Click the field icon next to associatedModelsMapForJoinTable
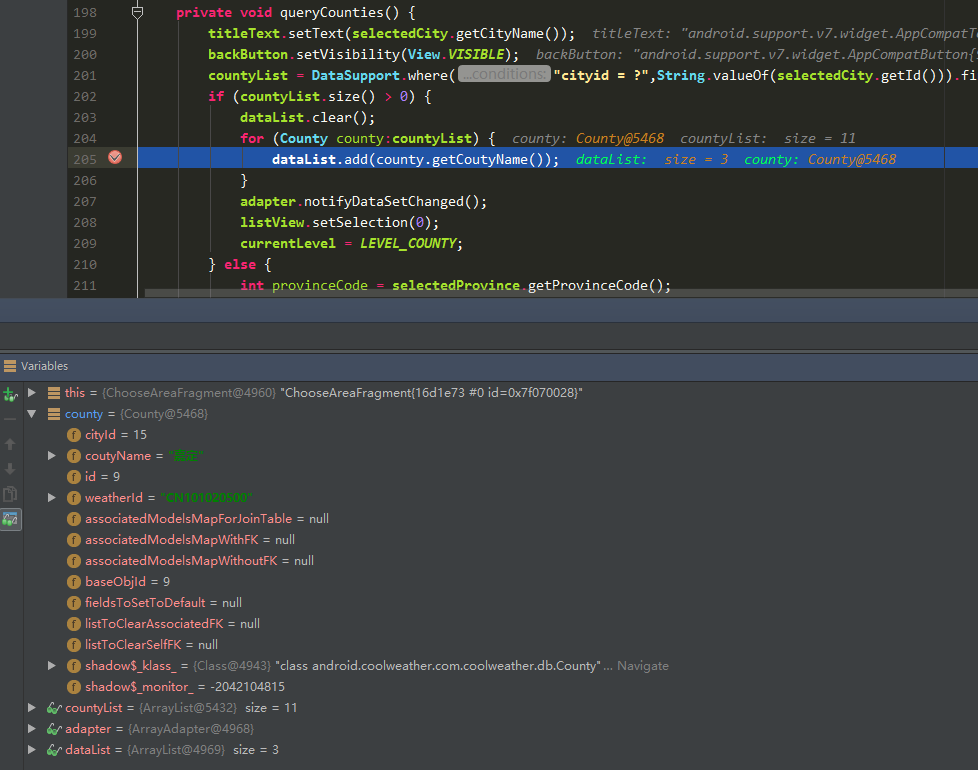The height and width of the screenshot is (770, 978). [74, 519]
